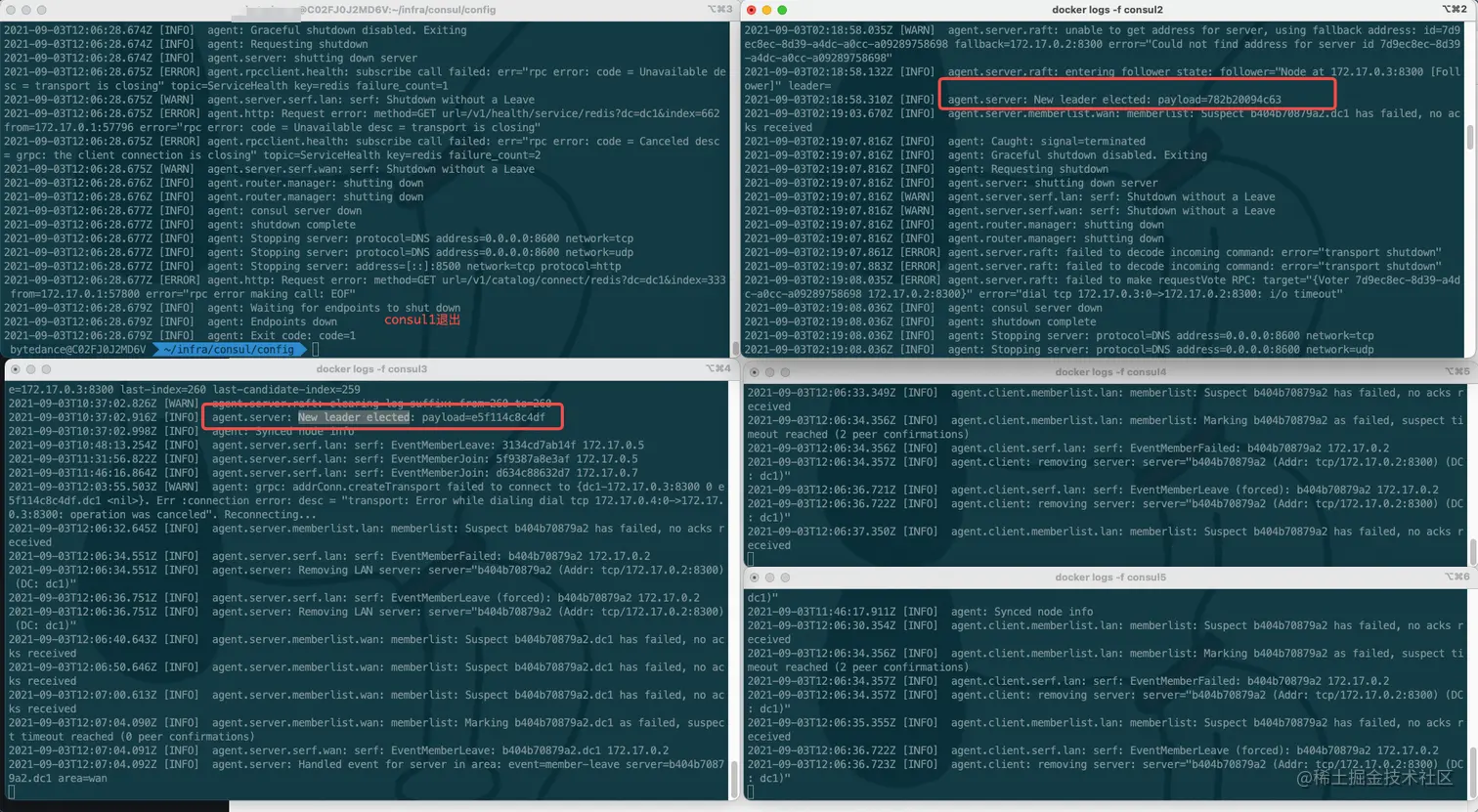Image resolution: width=1478 pixels, height=812 pixels.
Task: Click the cursor block at consul4 log bottom
Action: (x=751, y=560)
